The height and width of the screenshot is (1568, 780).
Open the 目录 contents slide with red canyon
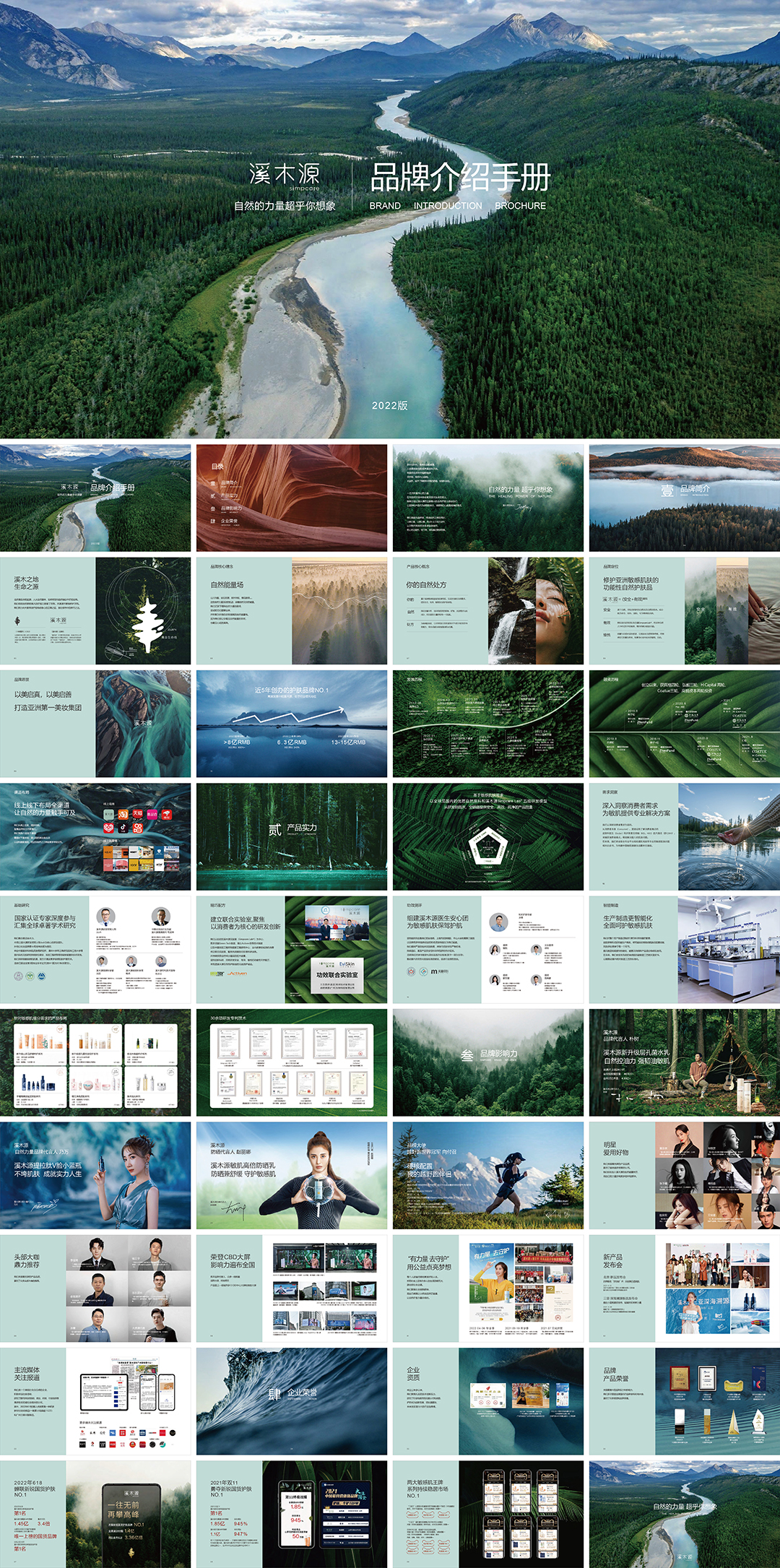[292, 498]
